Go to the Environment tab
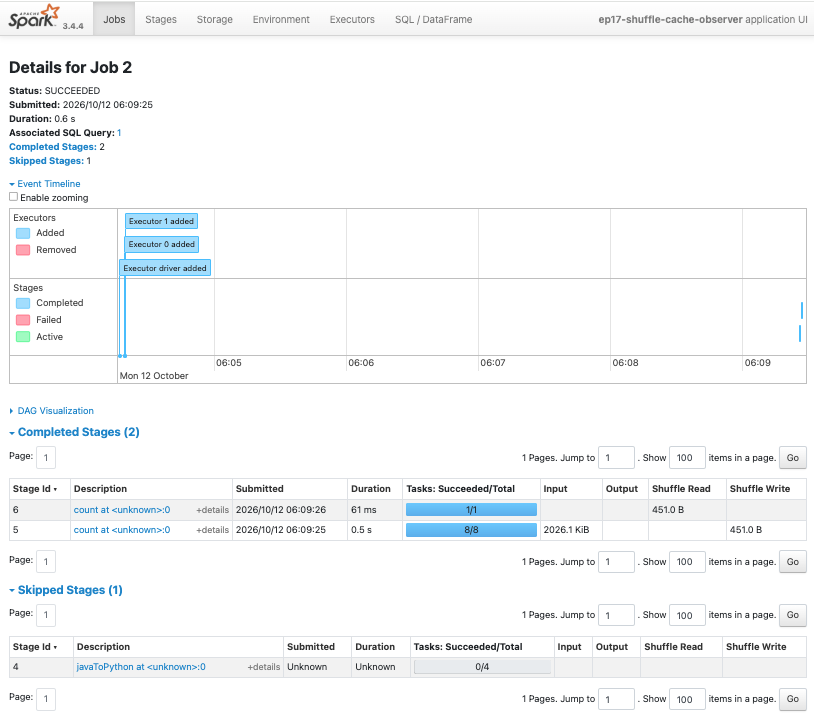Viewport: 814px width, 718px height. coord(281,19)
